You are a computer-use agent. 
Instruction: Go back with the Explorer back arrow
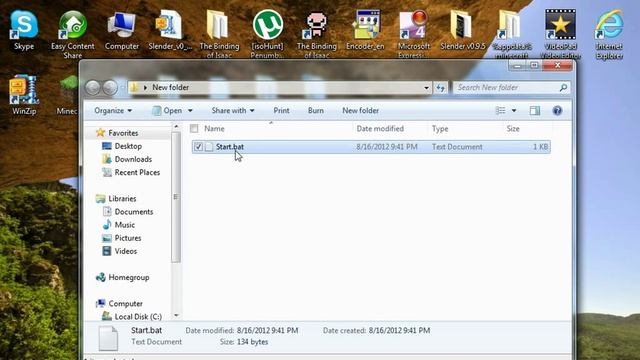click(93, 87)
